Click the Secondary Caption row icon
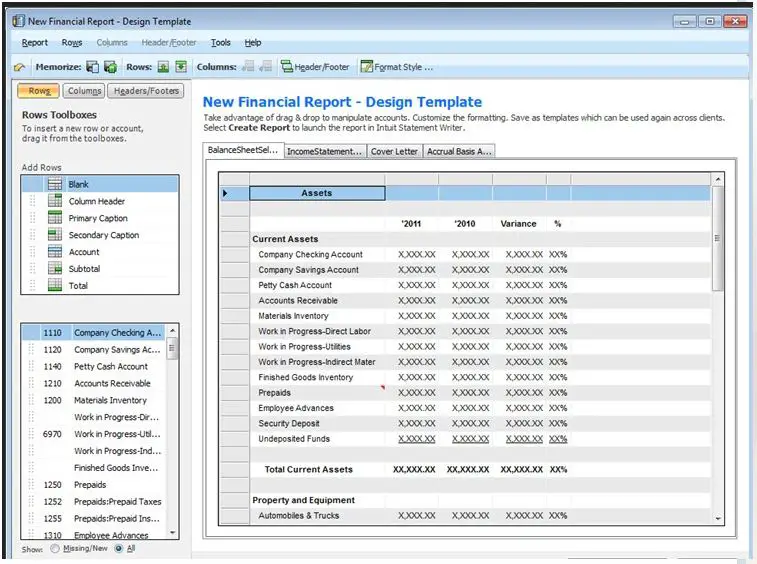The width and height of the screenshot is (757, 564). [x=55, y=235]
